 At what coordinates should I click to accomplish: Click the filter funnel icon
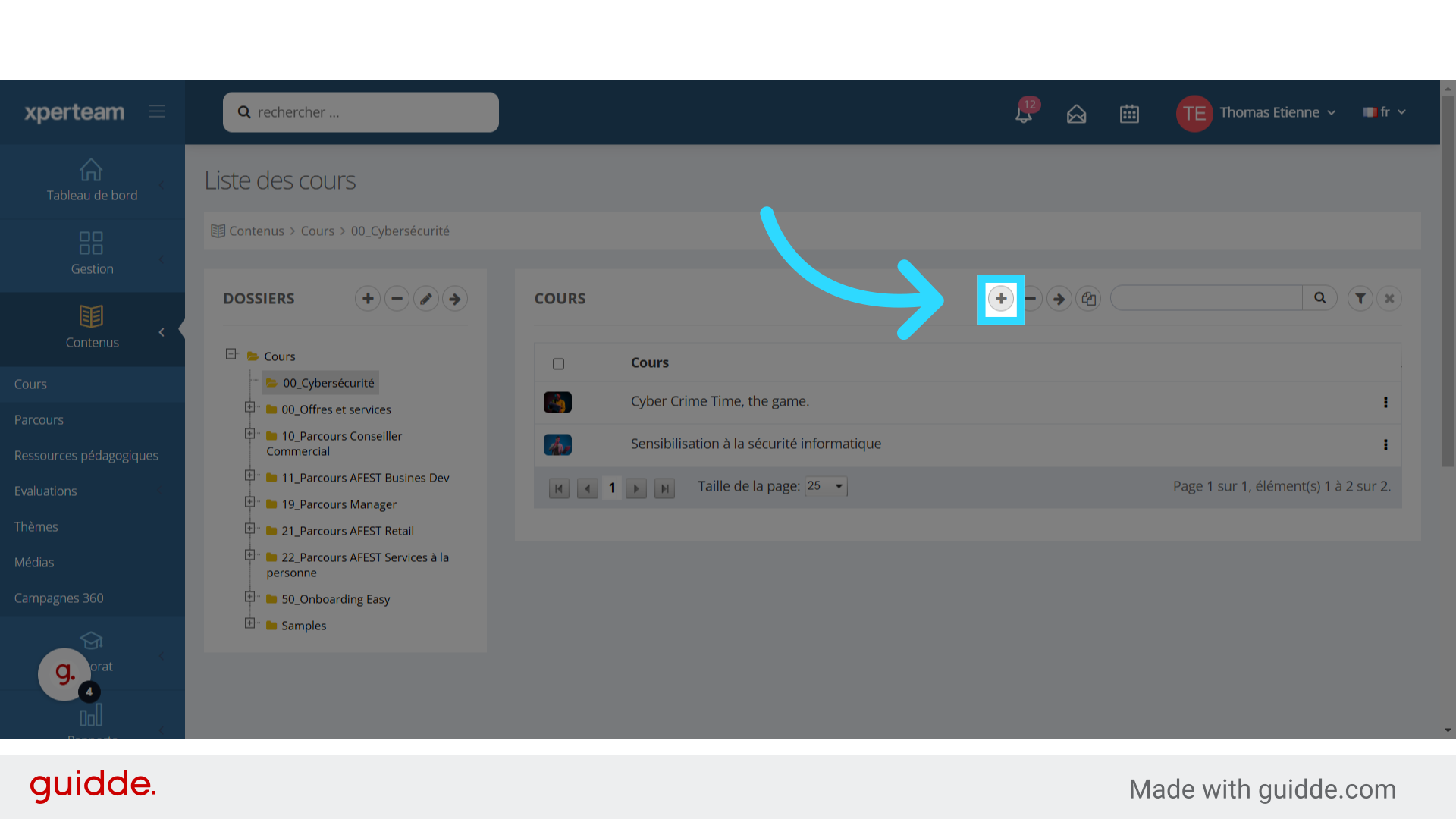[1360, 299]
